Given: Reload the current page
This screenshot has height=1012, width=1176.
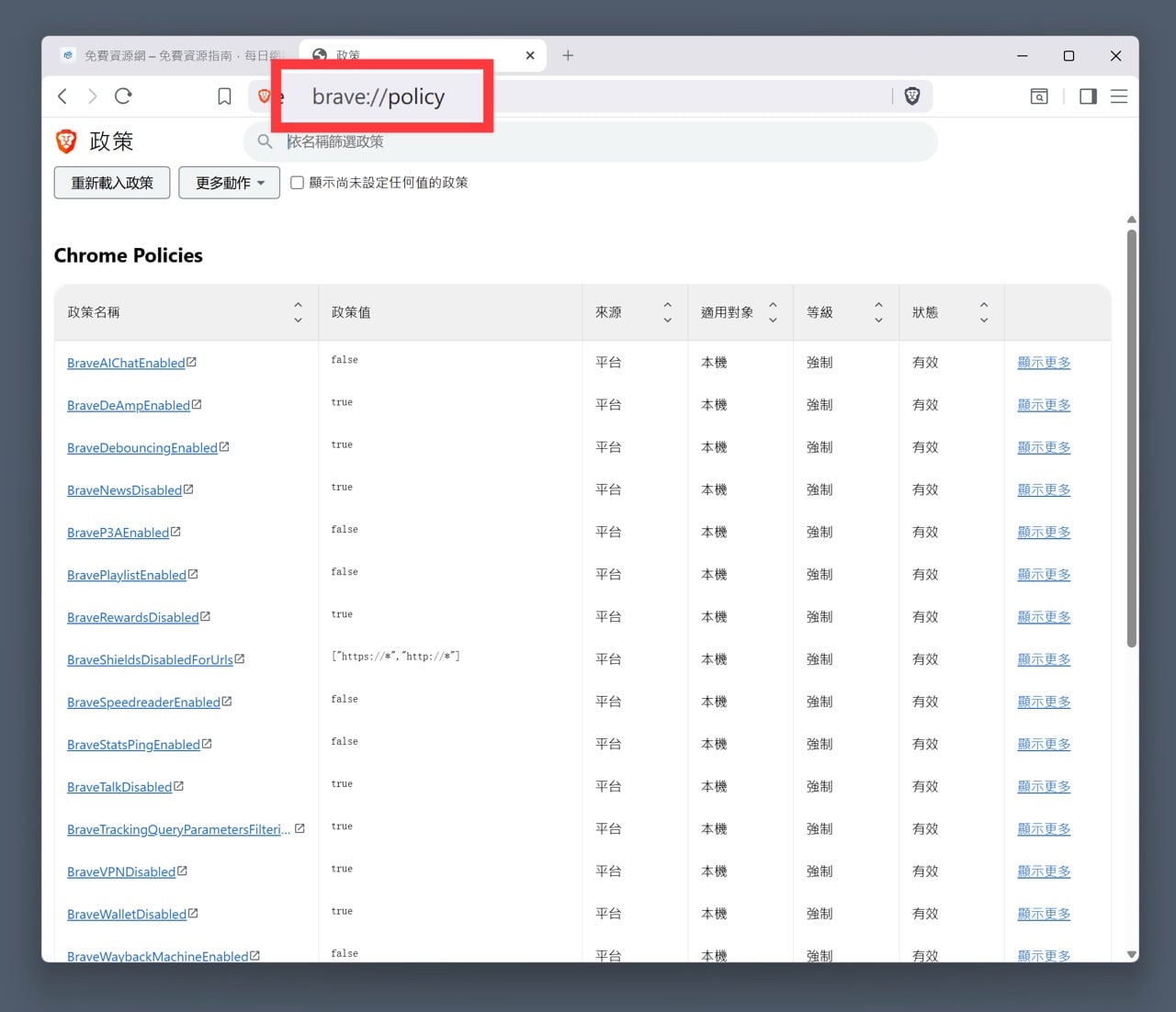Looking at the screenshot, I should coord(123,96).
